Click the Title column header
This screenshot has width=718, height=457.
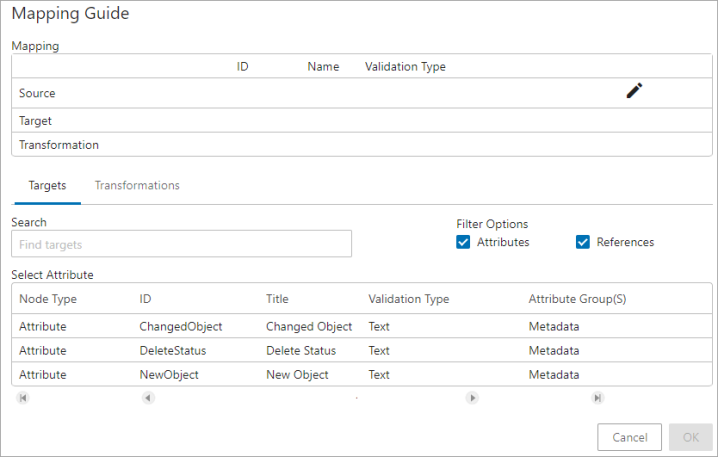277,299
